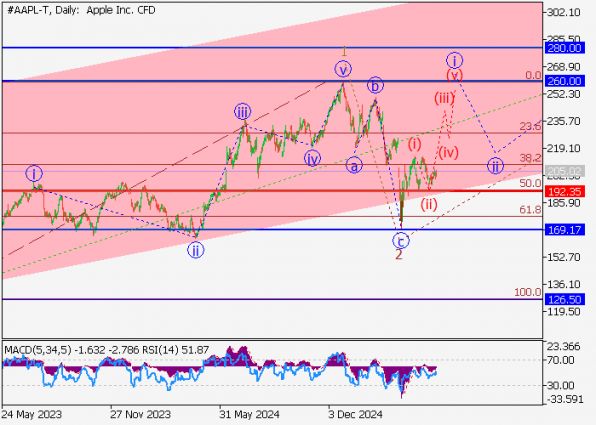Select the 0.0 Fibonacci level label
Image resolution: width=596 pixels, height=425 pixels.
(533, 76)
